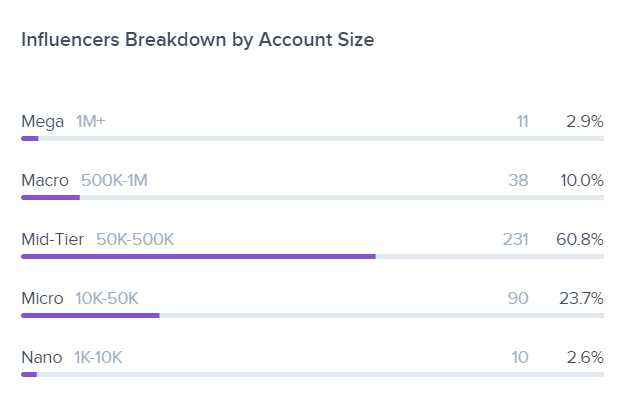This screenshot has width=644, height=409.
Task: Click the 60.8% percentage value
Action: tap(580, 240)
